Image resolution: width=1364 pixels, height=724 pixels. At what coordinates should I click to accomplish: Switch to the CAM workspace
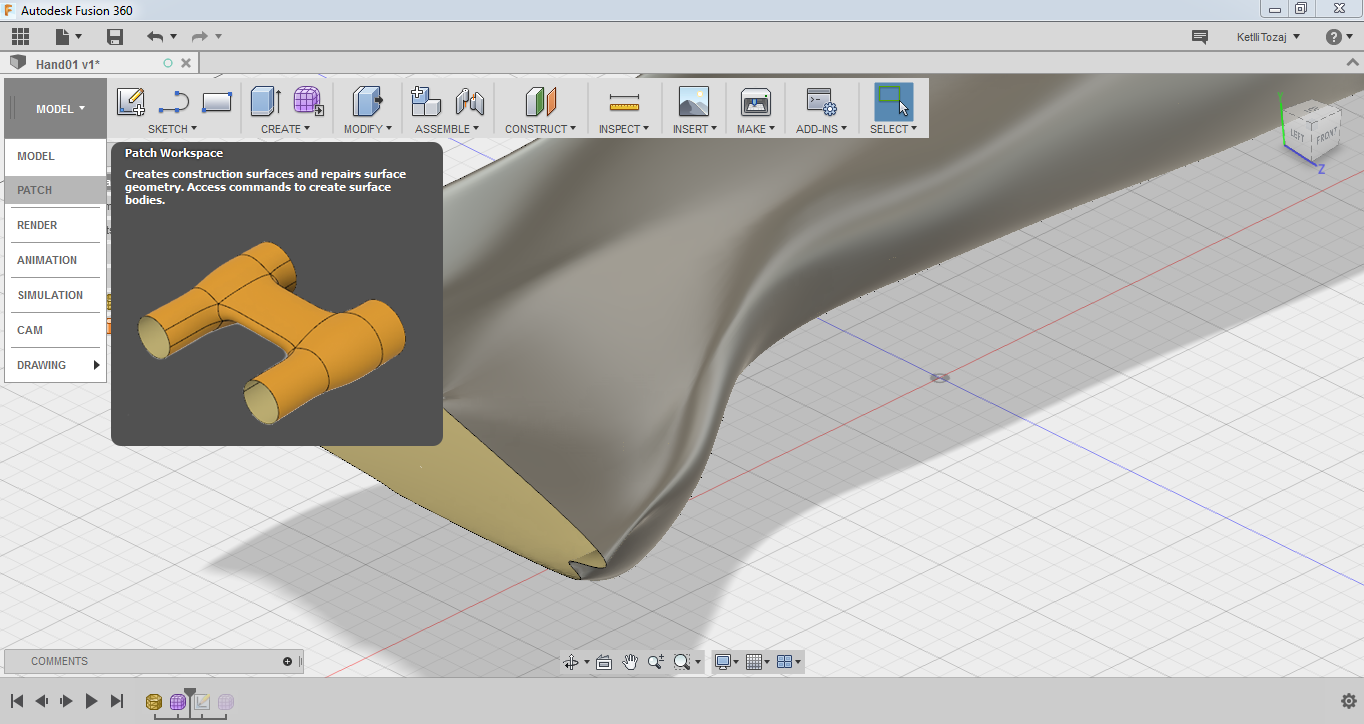(x=55, y=330)
